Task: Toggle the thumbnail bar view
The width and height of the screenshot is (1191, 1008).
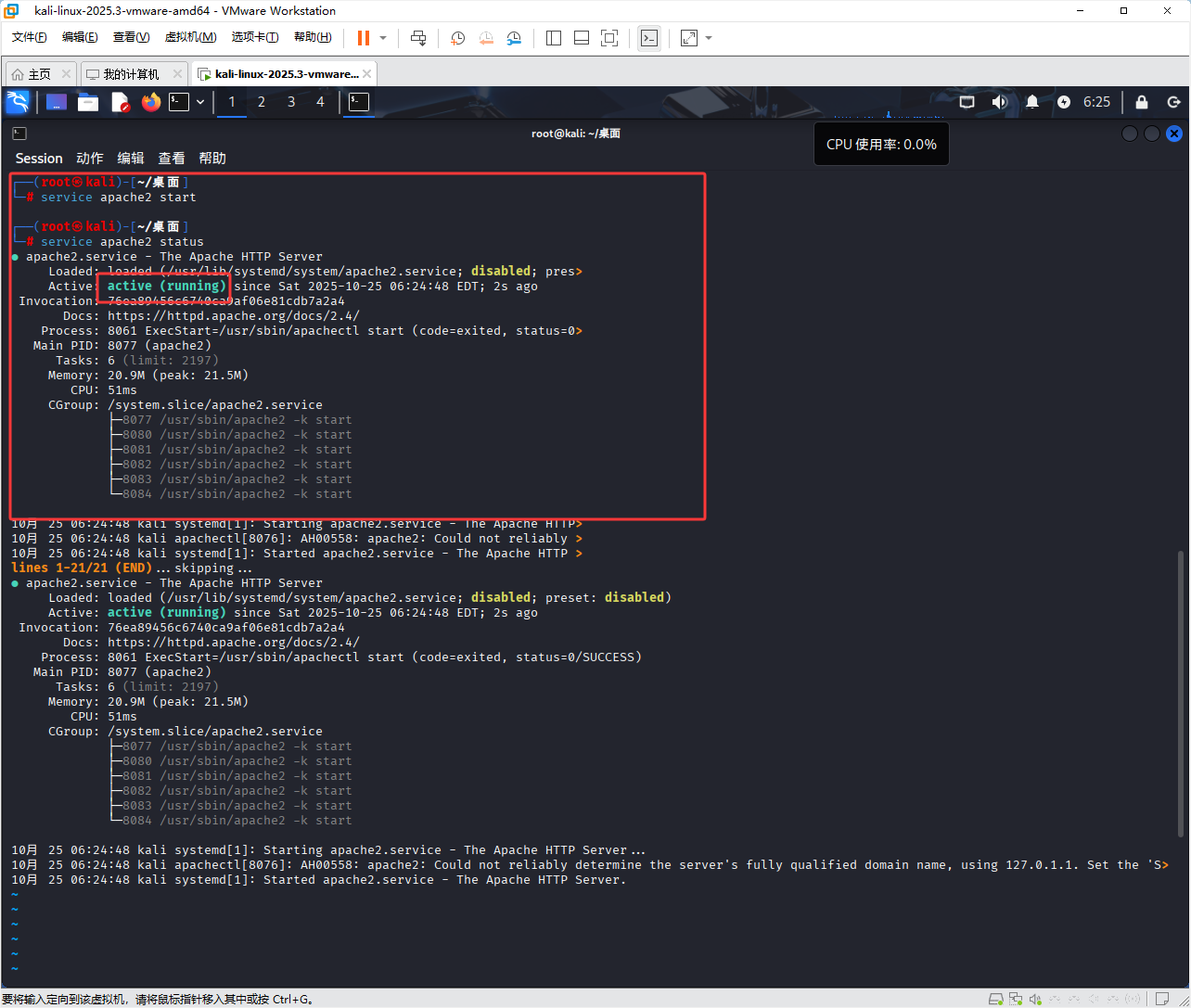Action: [582, 38]
